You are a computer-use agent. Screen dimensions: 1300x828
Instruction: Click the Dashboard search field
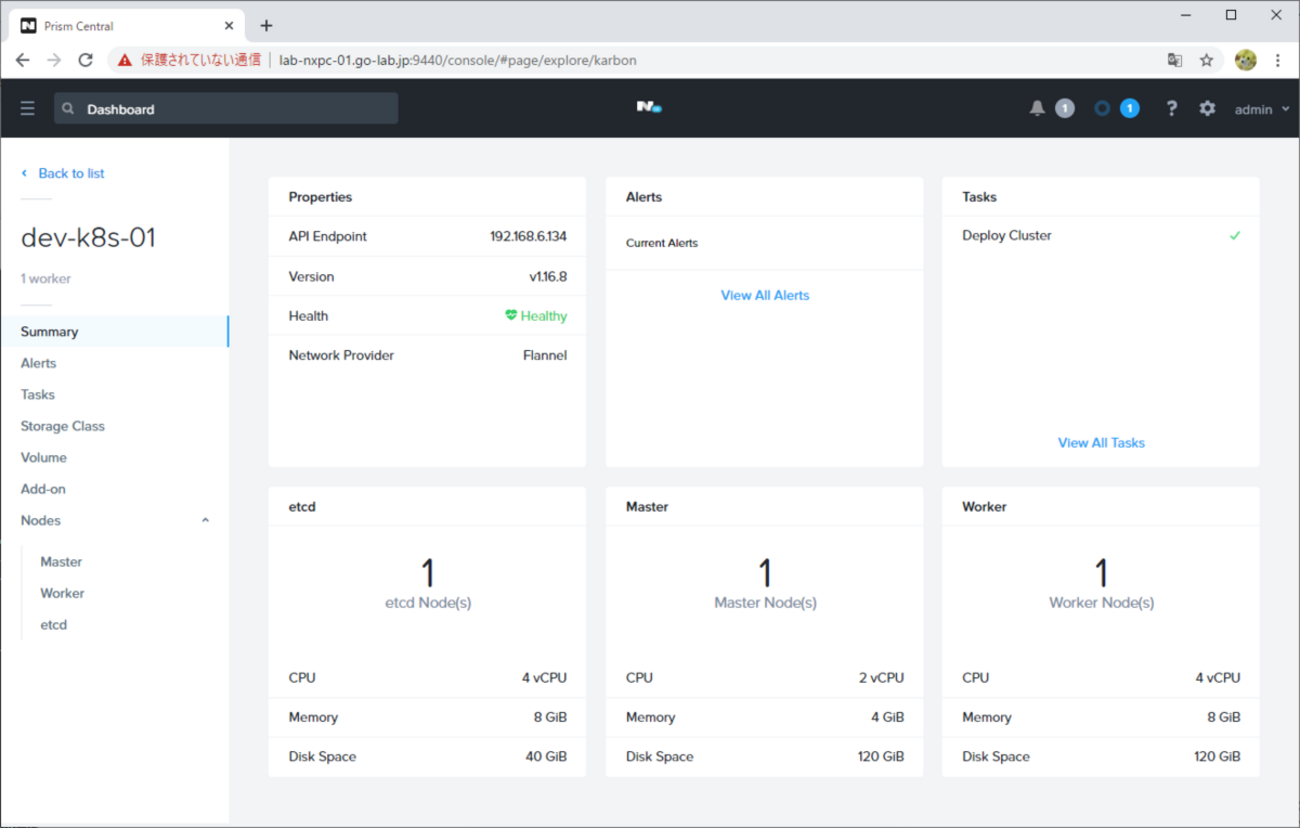(226, 109)
